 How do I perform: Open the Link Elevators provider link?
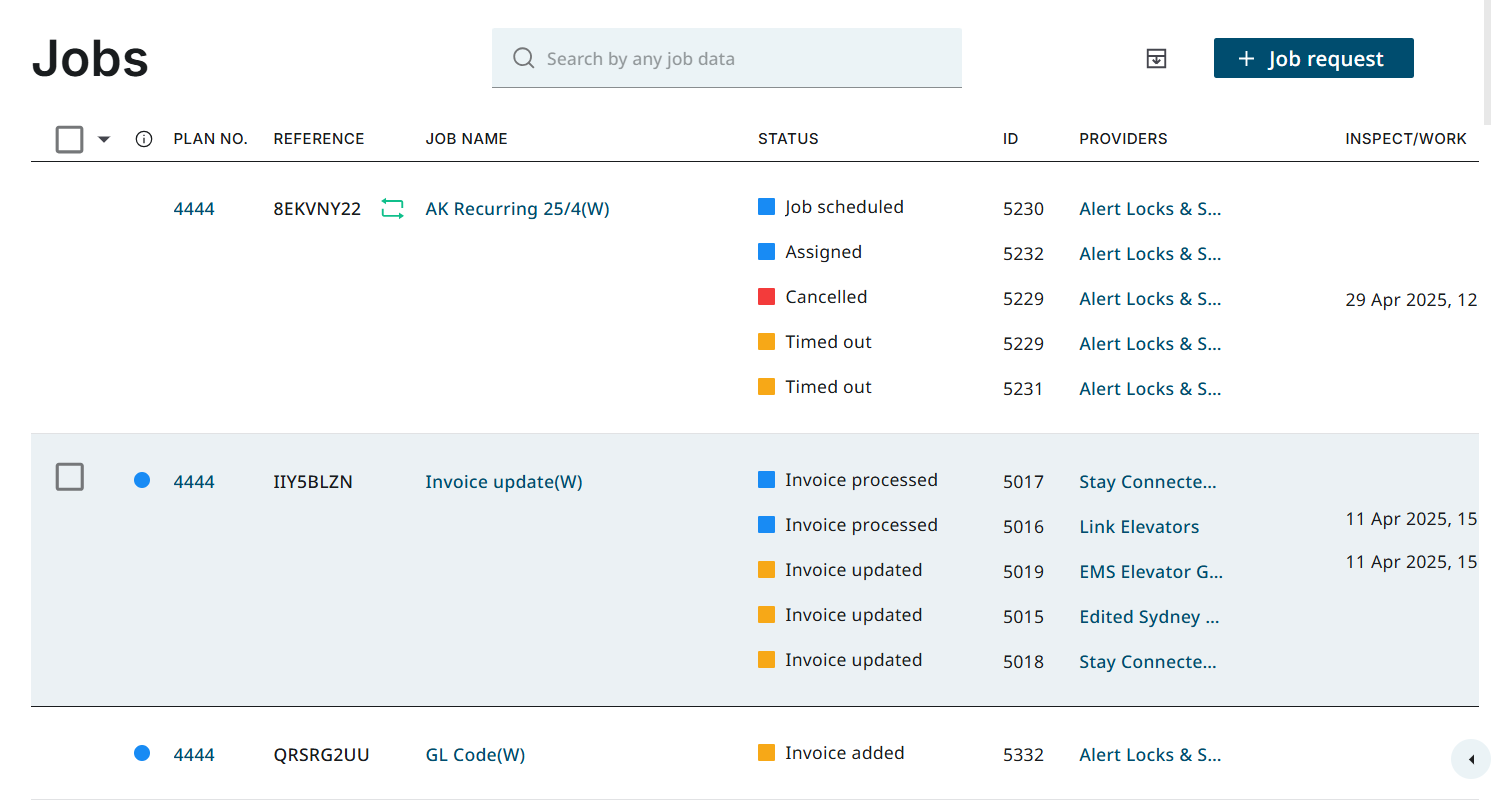[1139, 527]
